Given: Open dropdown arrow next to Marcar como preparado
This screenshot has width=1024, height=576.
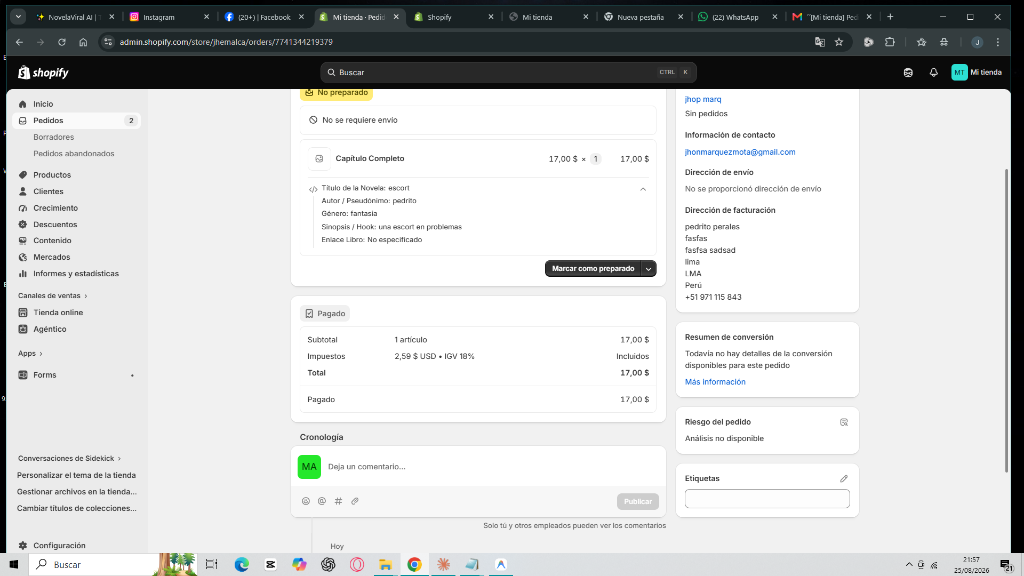Looking at the screenshot, I should [648, 268].
